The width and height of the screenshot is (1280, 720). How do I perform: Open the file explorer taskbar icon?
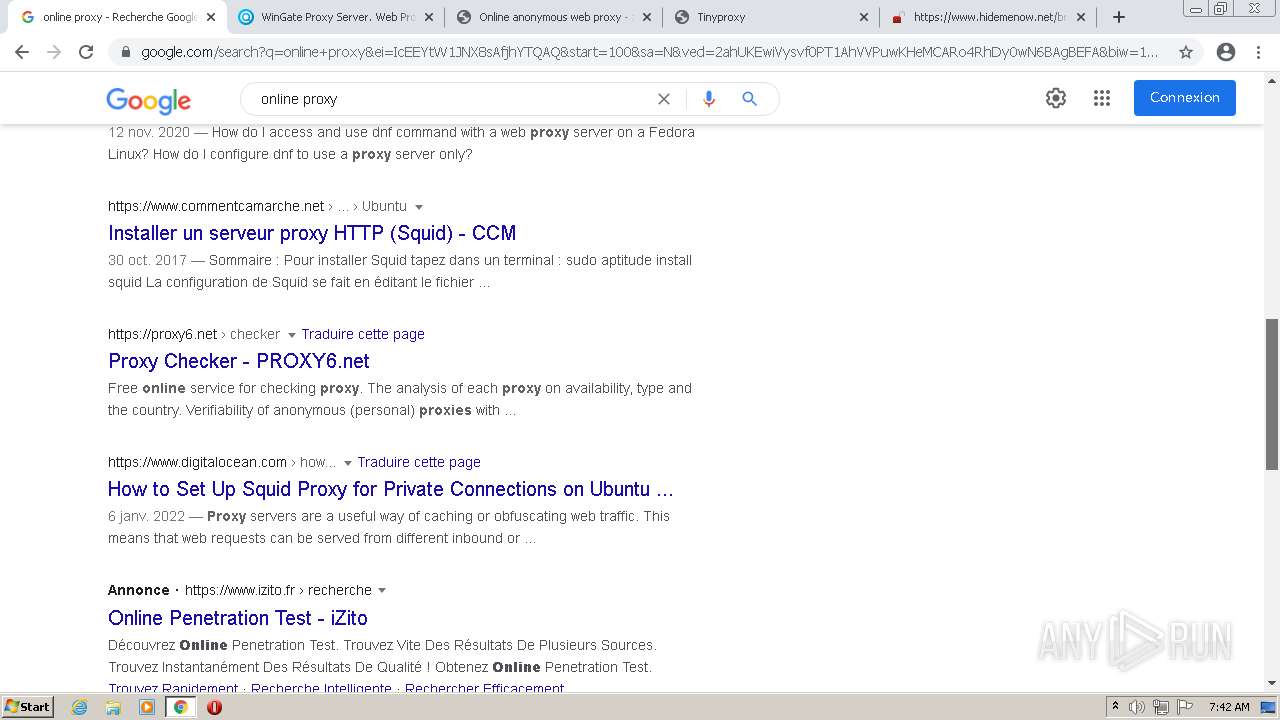113,707
